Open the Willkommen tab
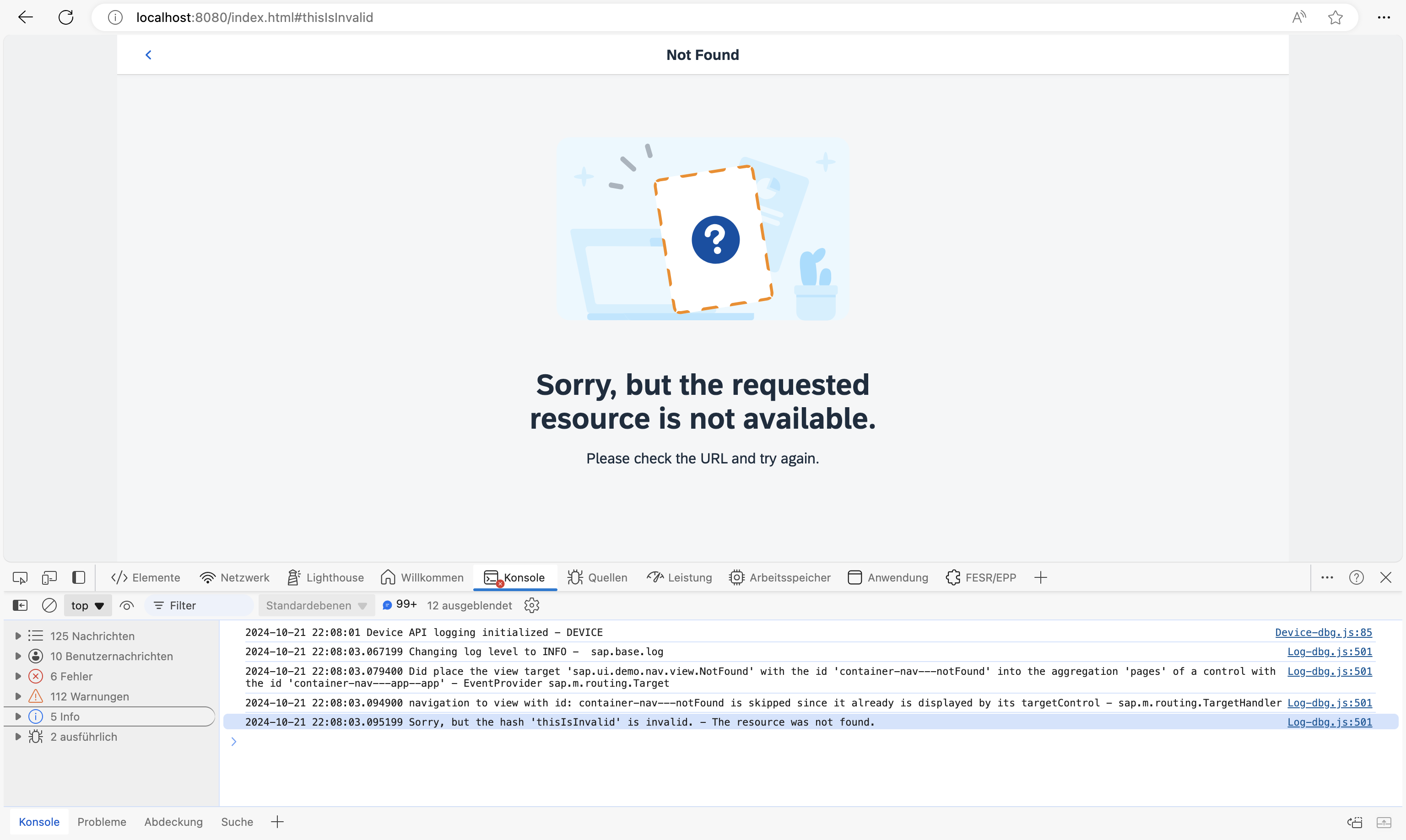 pos(422,577)
